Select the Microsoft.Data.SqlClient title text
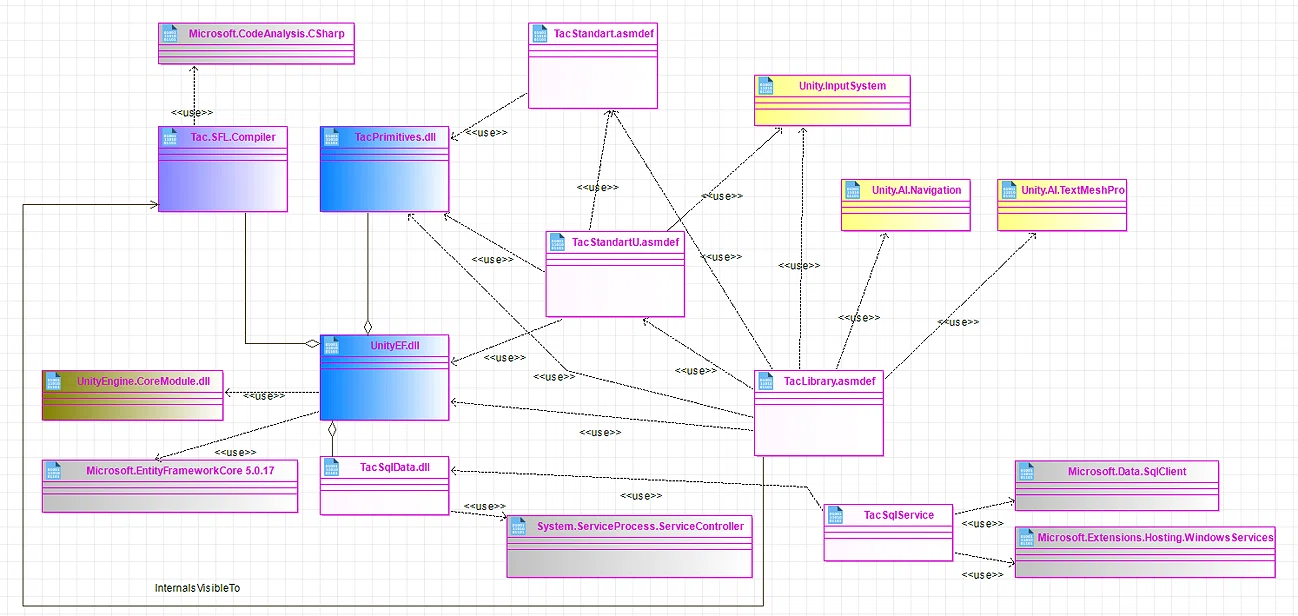This screenshot has width=1298, height=616. click(1127, 471)
